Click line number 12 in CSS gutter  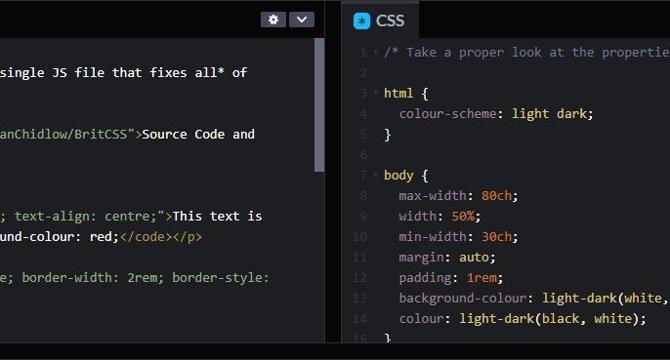[x=360, y=278]
